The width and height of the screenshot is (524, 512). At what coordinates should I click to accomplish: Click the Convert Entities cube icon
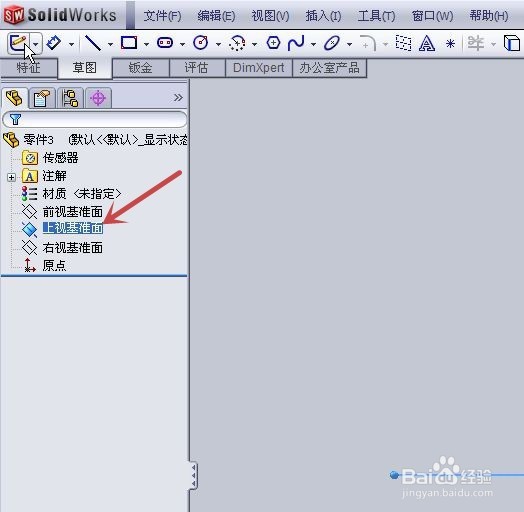point(512,43)
